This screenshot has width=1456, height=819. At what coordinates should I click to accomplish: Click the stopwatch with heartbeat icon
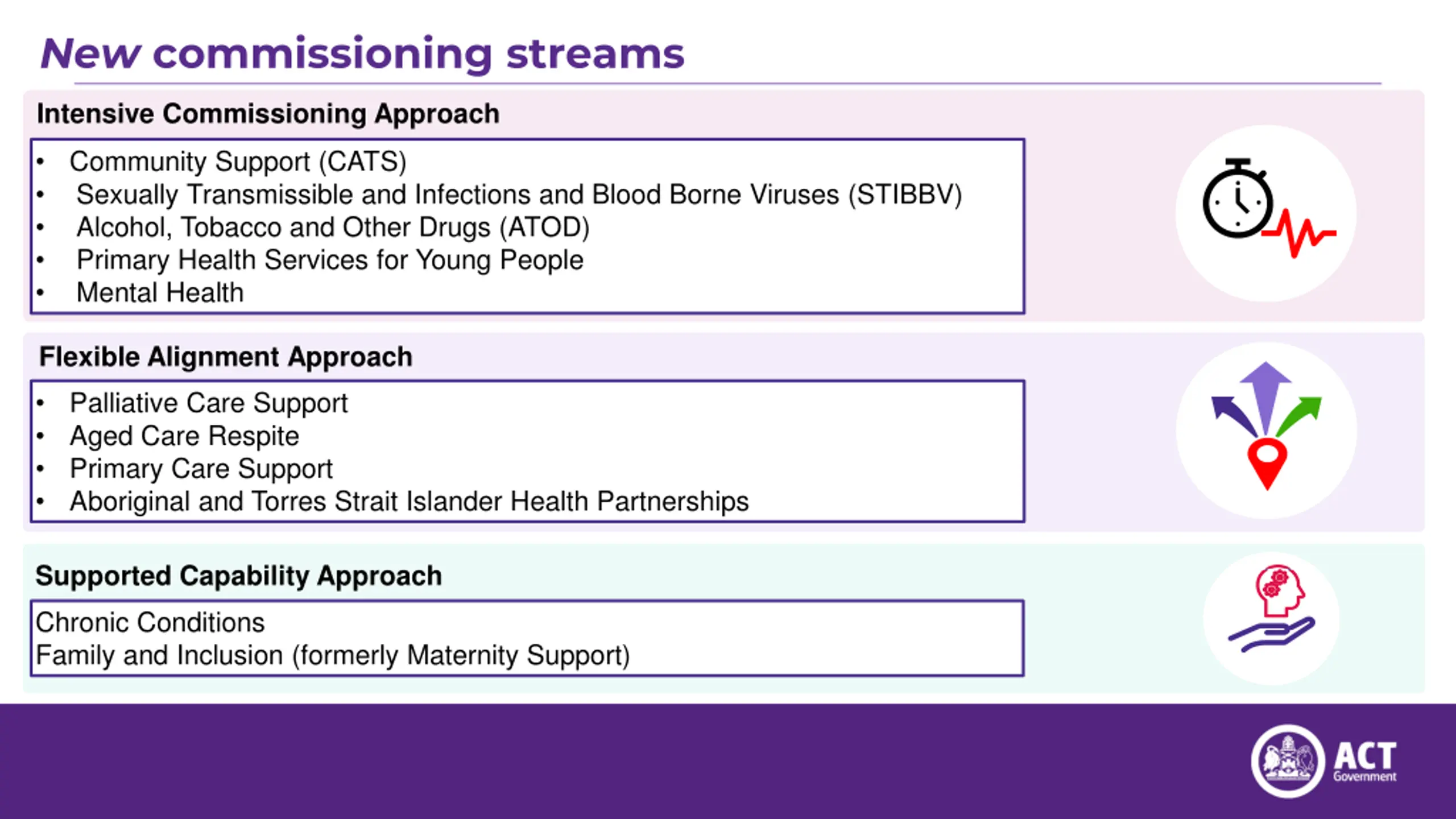[x=1266, y=212]
